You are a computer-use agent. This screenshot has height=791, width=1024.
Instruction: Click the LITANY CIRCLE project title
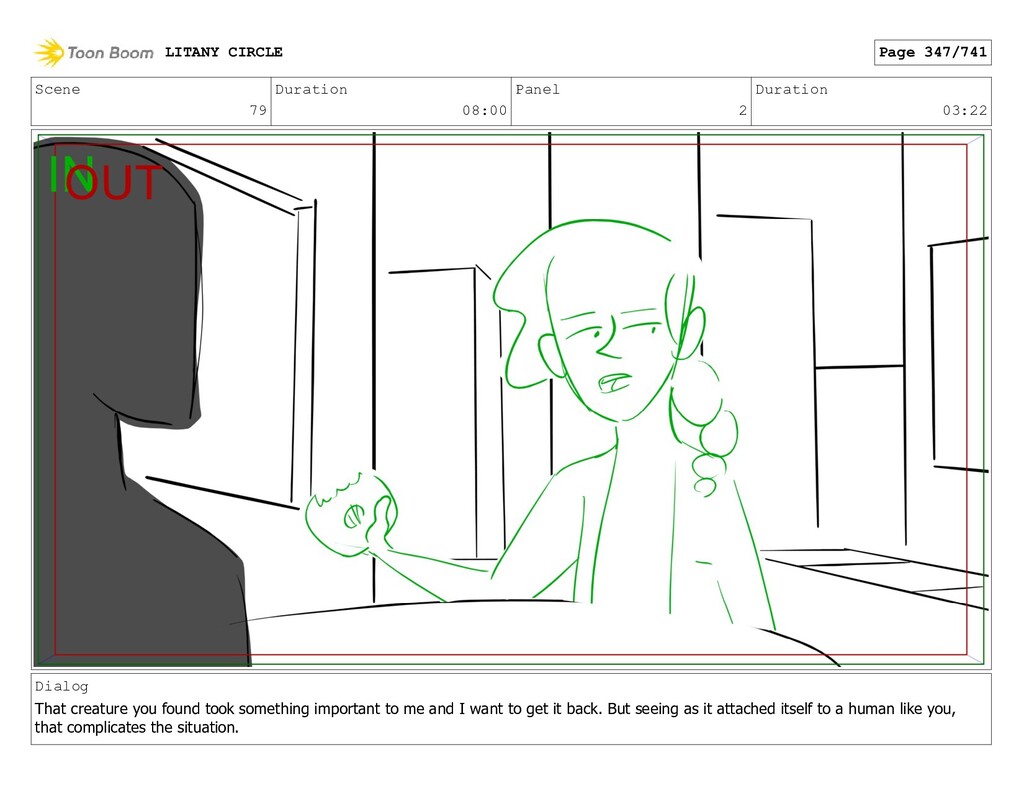[x=223, y=52]
